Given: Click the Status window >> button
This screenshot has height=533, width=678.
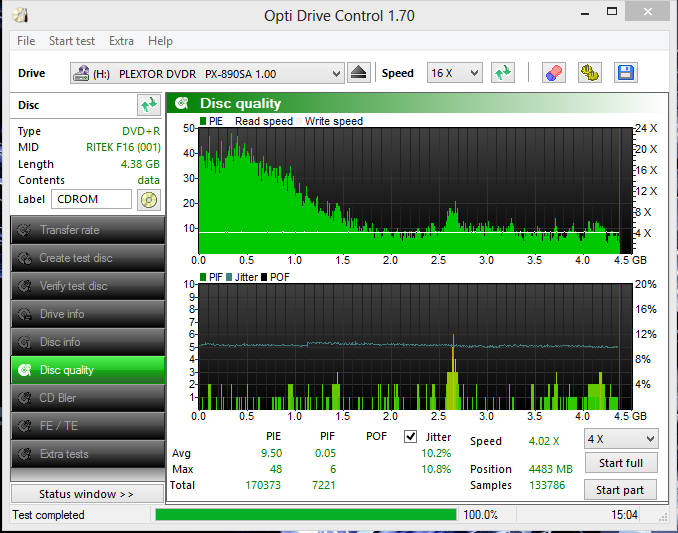Looking at the screenshot, I should 87,494.
